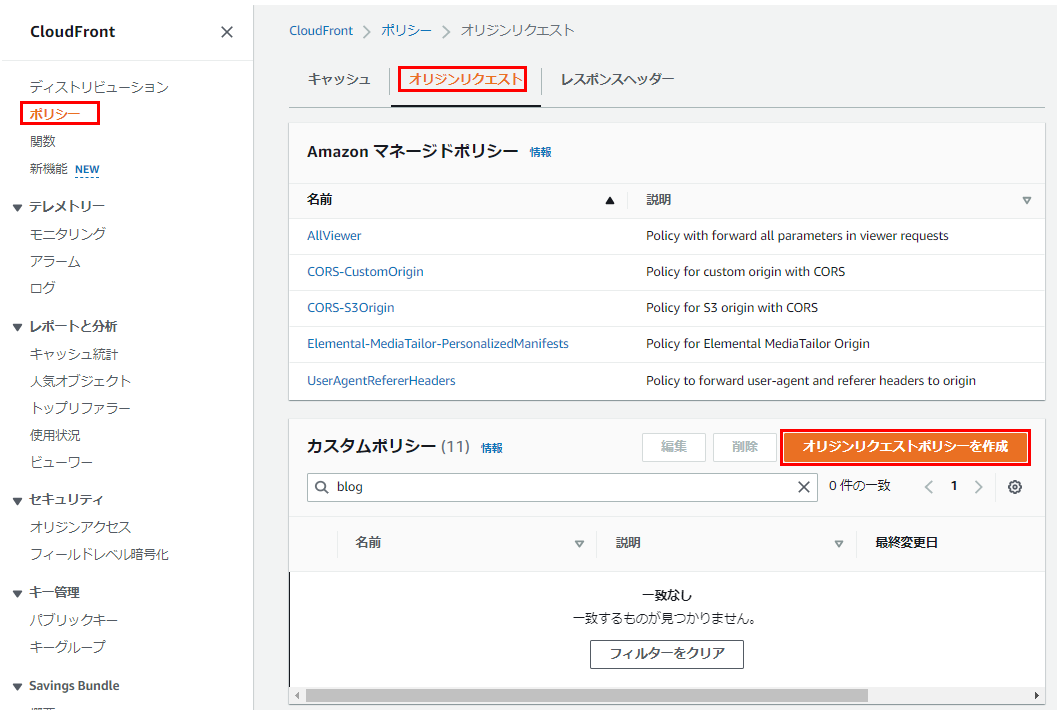
Task: Open パブリックキー in the sidebar
Action: click(x=74, y=620)
